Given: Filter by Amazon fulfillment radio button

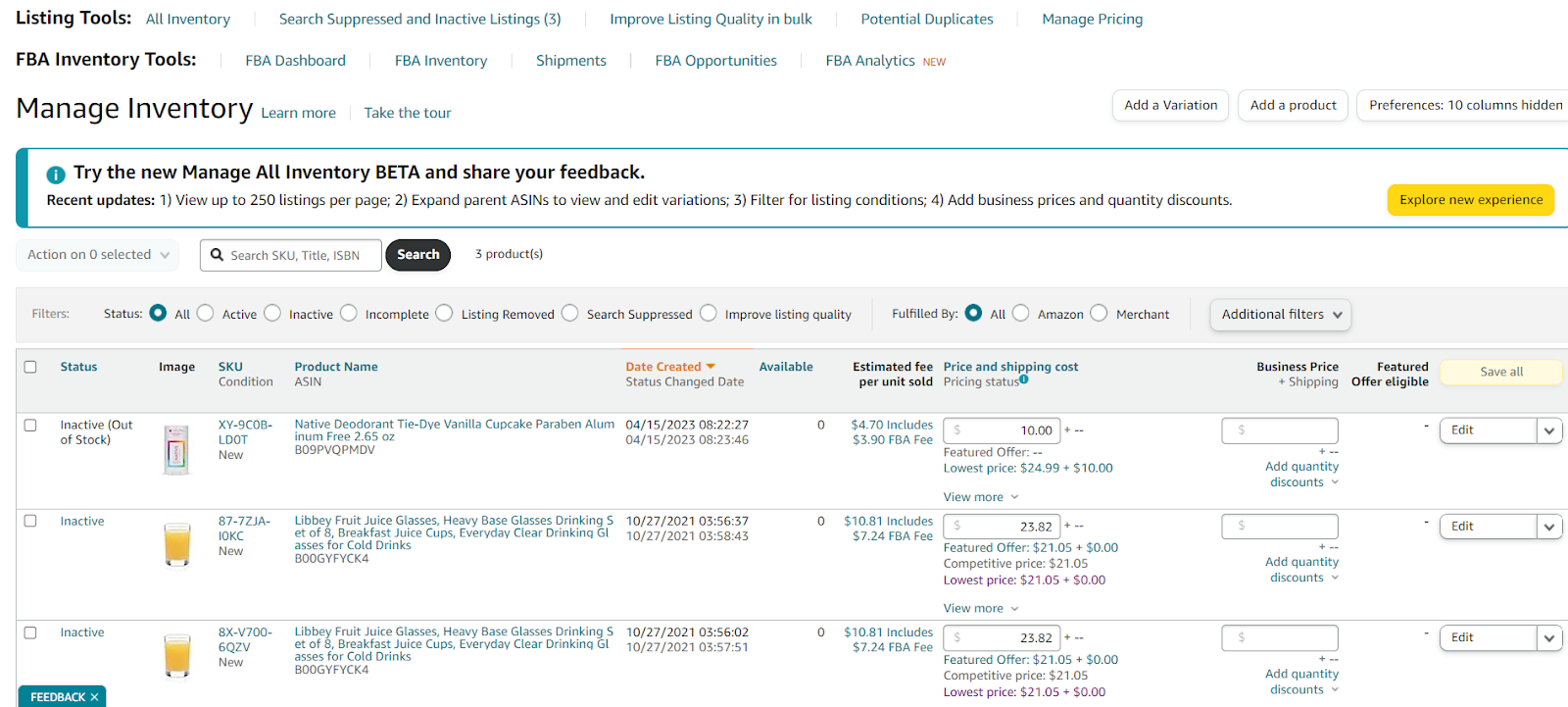Looking at the screenshot, I should [1021, 314].
